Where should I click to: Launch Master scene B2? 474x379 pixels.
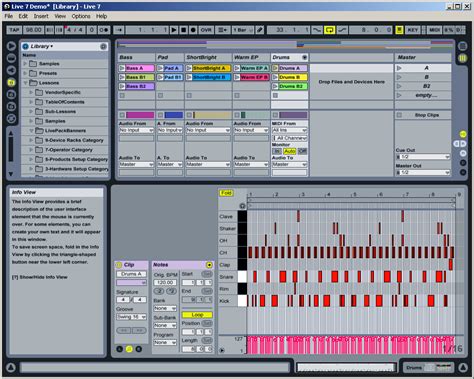click(x=423, y=86)
